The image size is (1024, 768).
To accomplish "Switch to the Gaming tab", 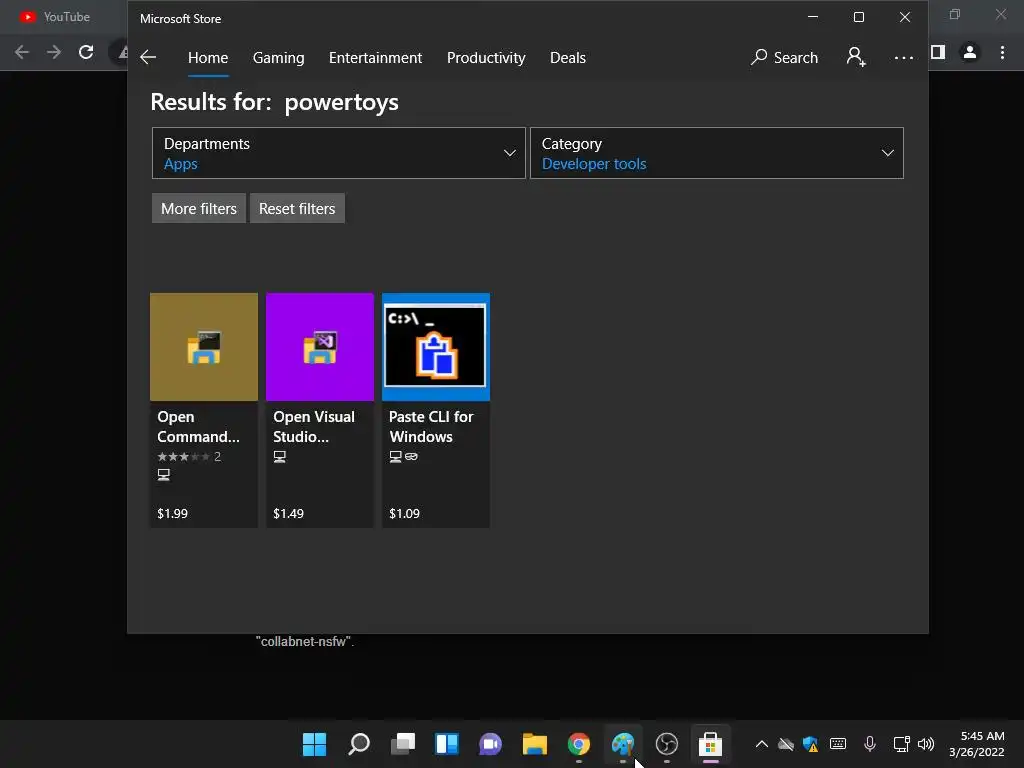I will coord(278,57).
